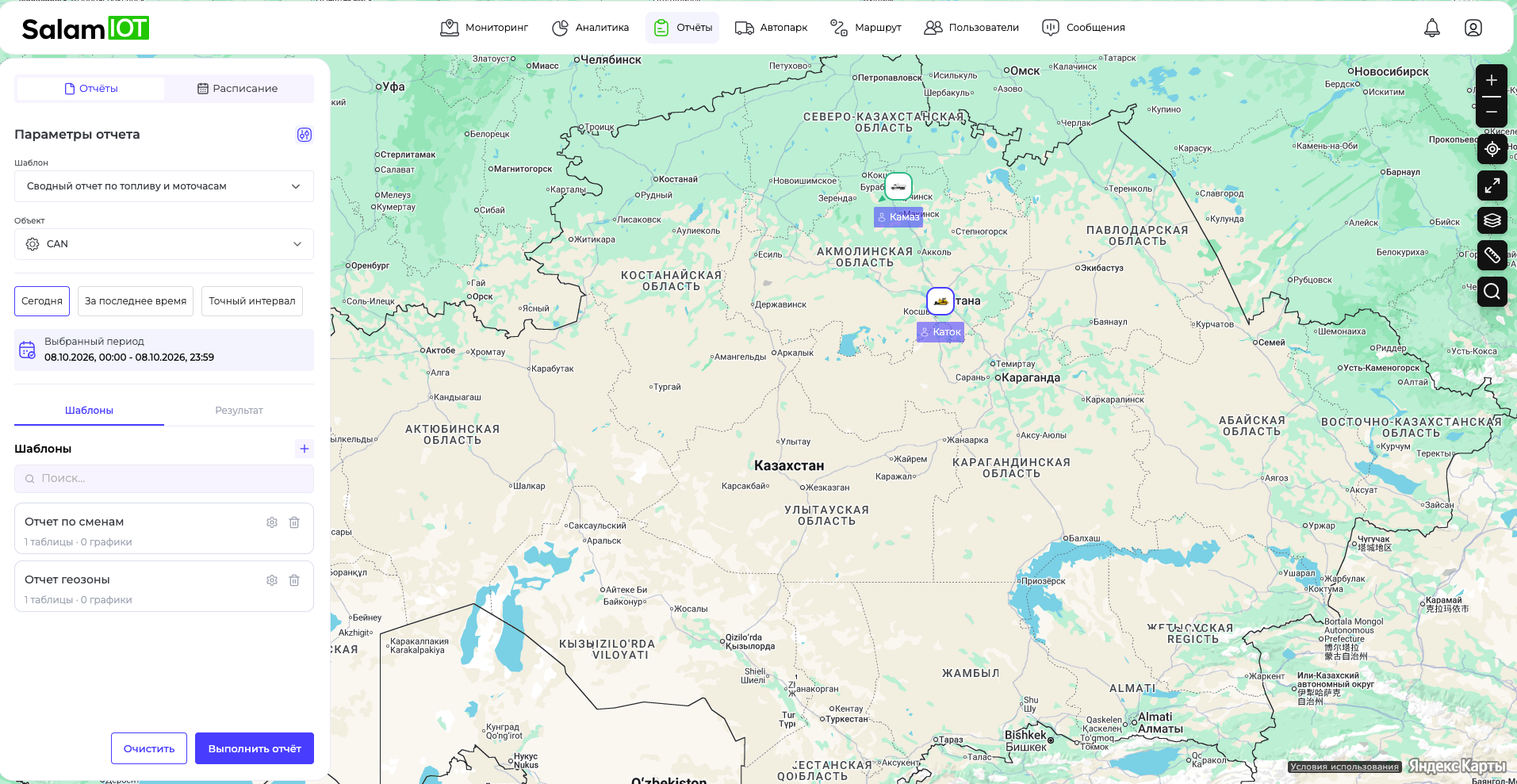Open the map search tool
Image resolution: width=1517 pixels, height=784 pixels.
1492,292
